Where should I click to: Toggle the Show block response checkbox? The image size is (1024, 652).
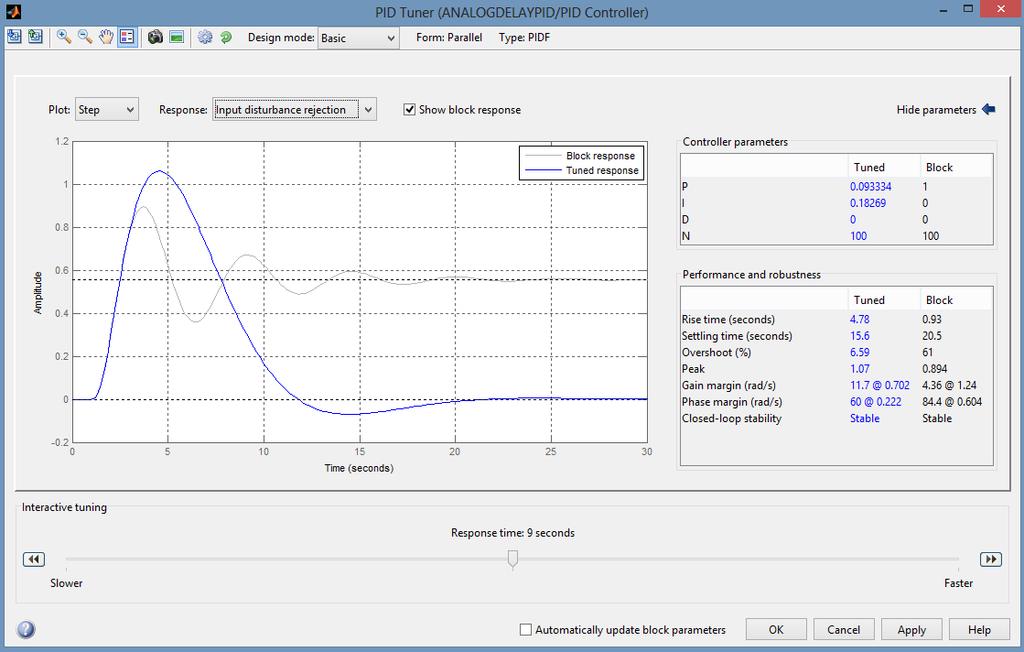(409, 109)
